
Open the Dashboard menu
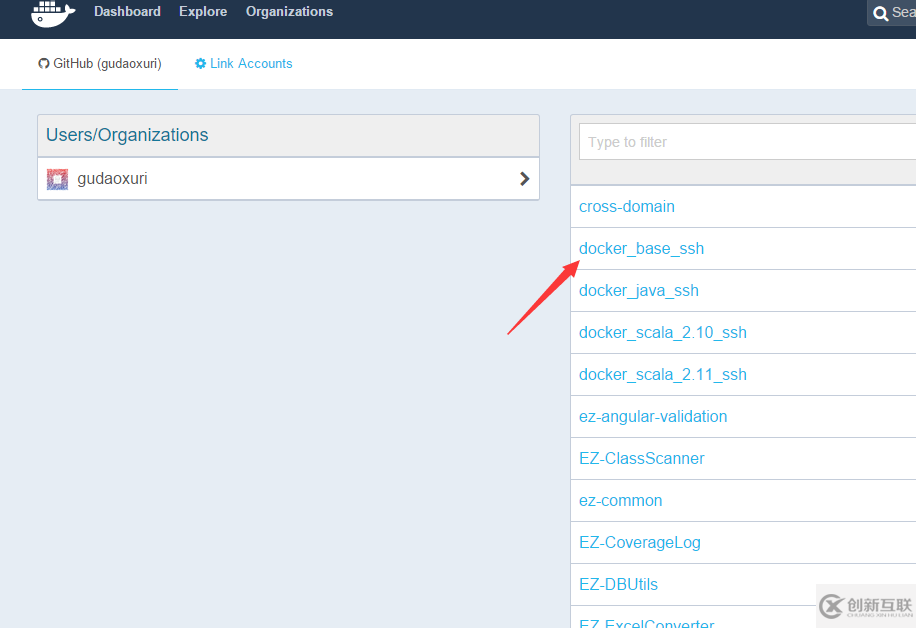pos(127,12)
